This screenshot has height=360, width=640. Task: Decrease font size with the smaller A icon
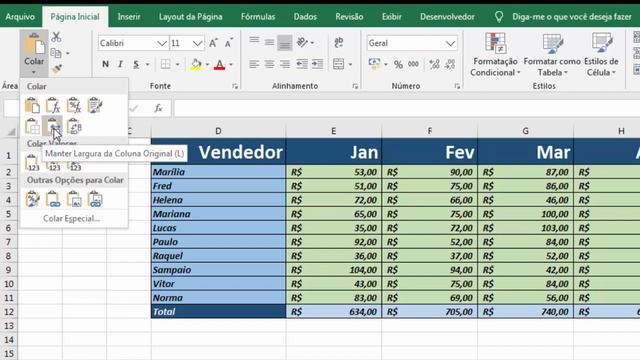(x=229, y=43)
